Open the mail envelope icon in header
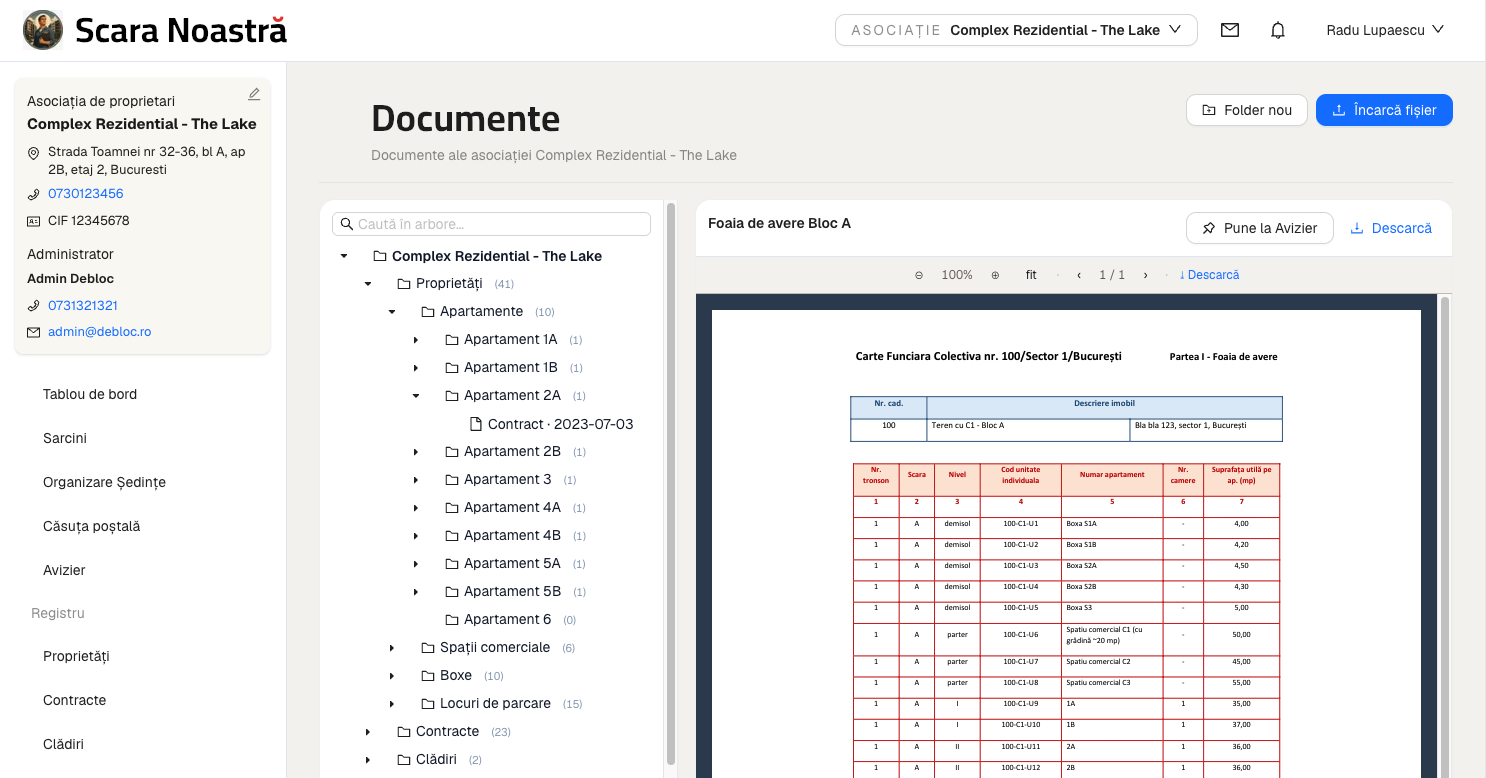 pos(1230,30)
